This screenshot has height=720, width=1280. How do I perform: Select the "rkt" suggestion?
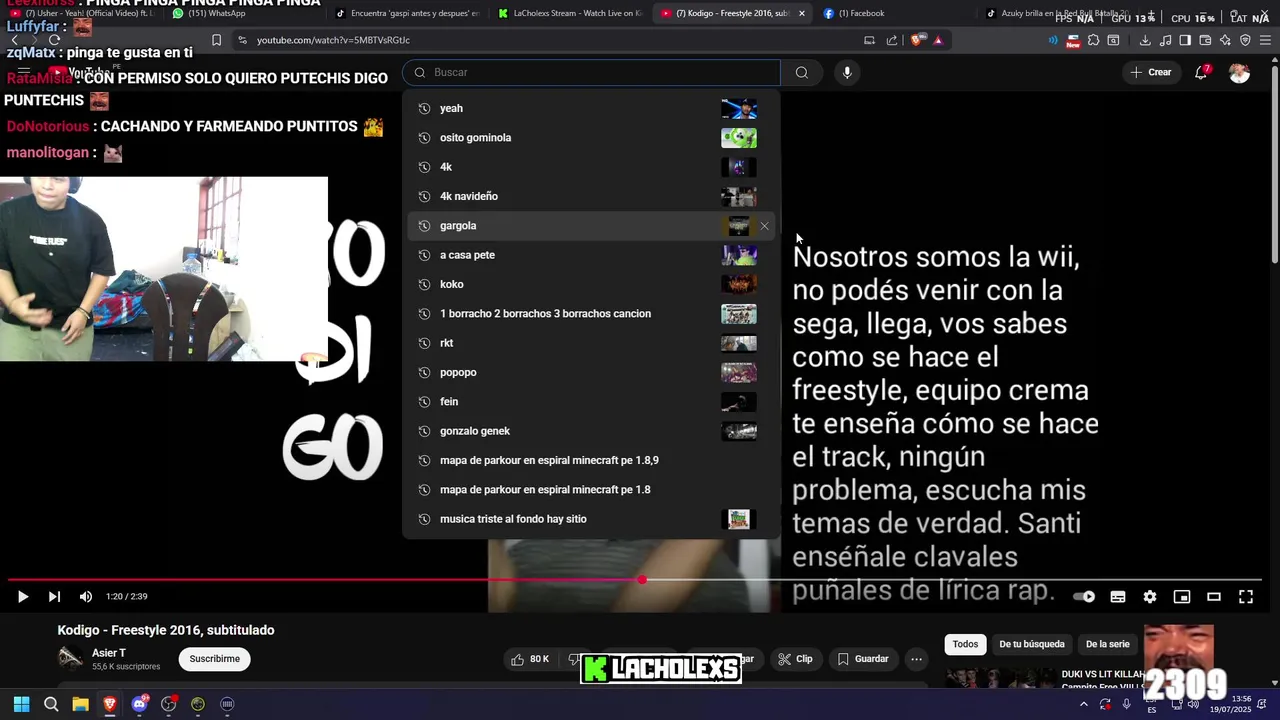pos(591,343)
